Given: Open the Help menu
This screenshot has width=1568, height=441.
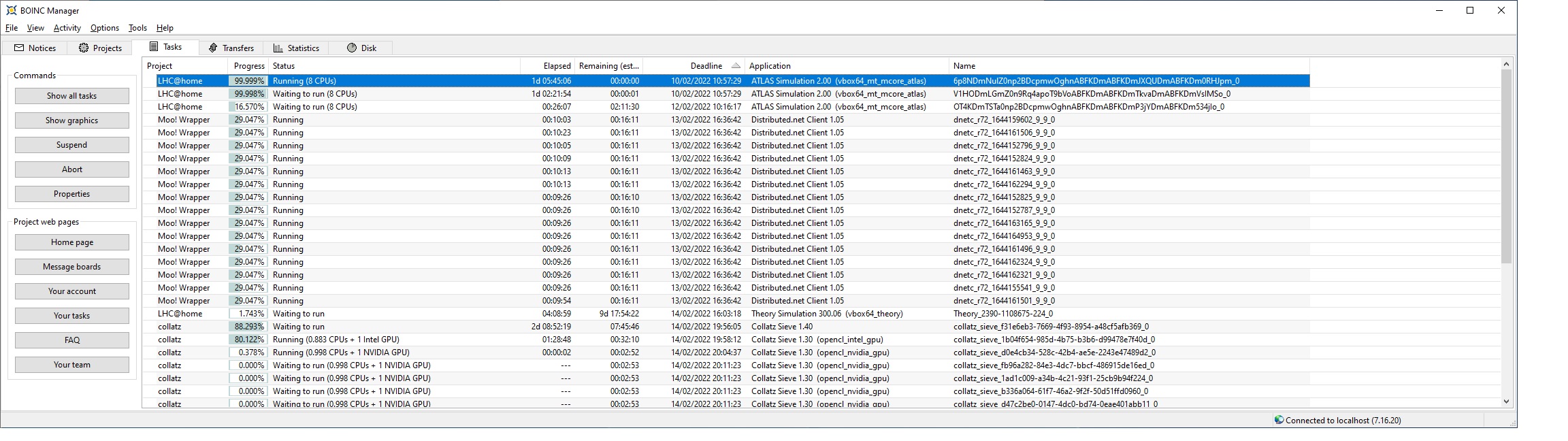Looking at the screenshot, I should coord(165,28).
